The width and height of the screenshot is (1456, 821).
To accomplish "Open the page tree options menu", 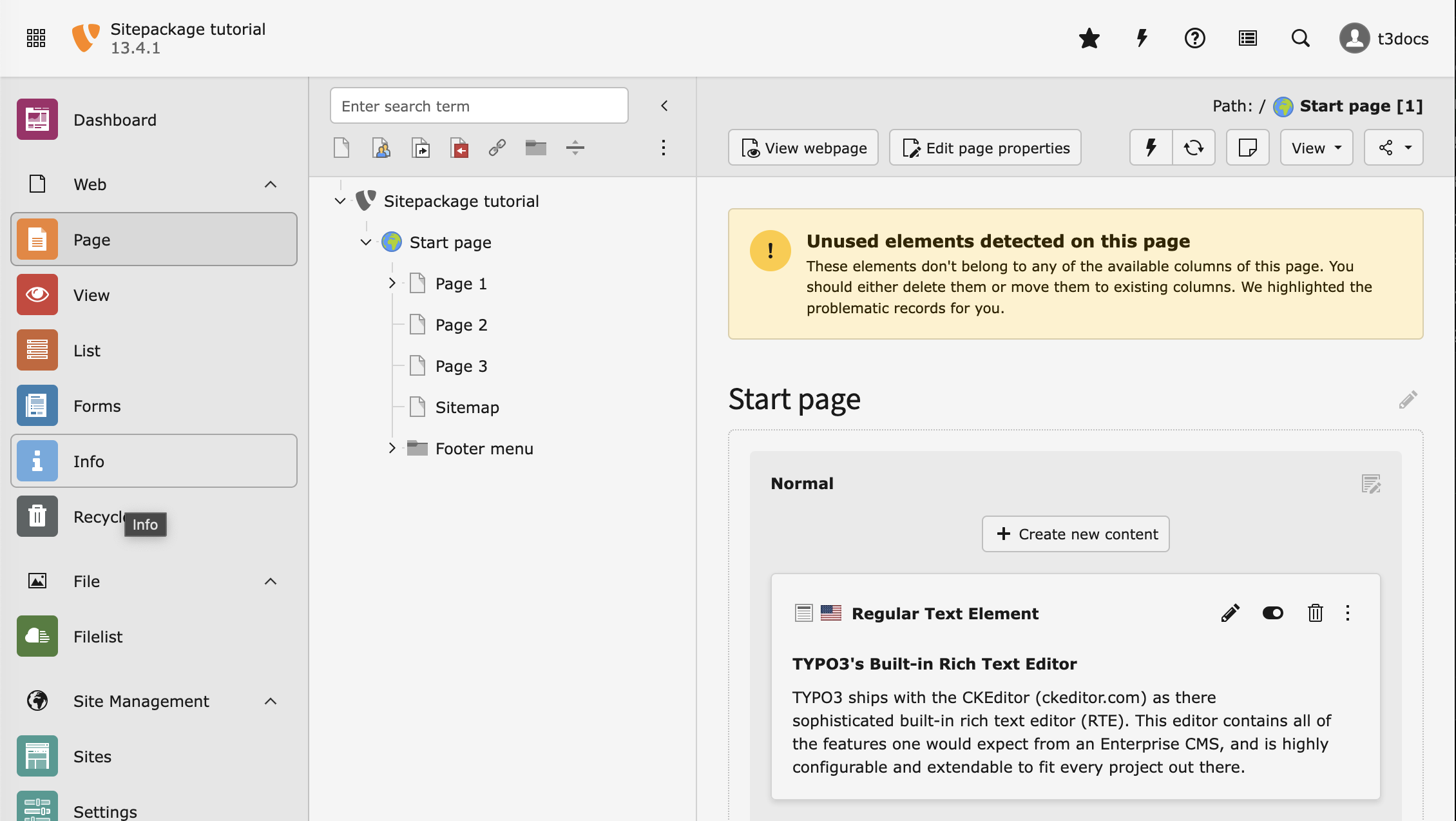I will 663,148.
